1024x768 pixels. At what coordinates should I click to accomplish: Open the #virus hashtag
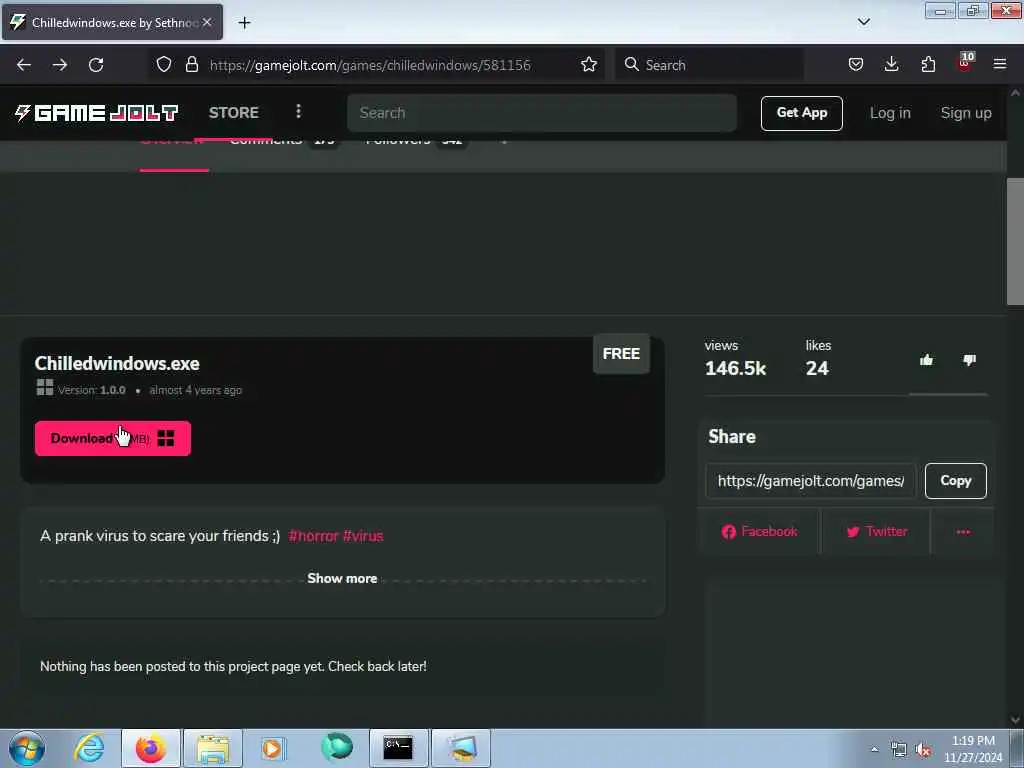click(x=363, y=536)
